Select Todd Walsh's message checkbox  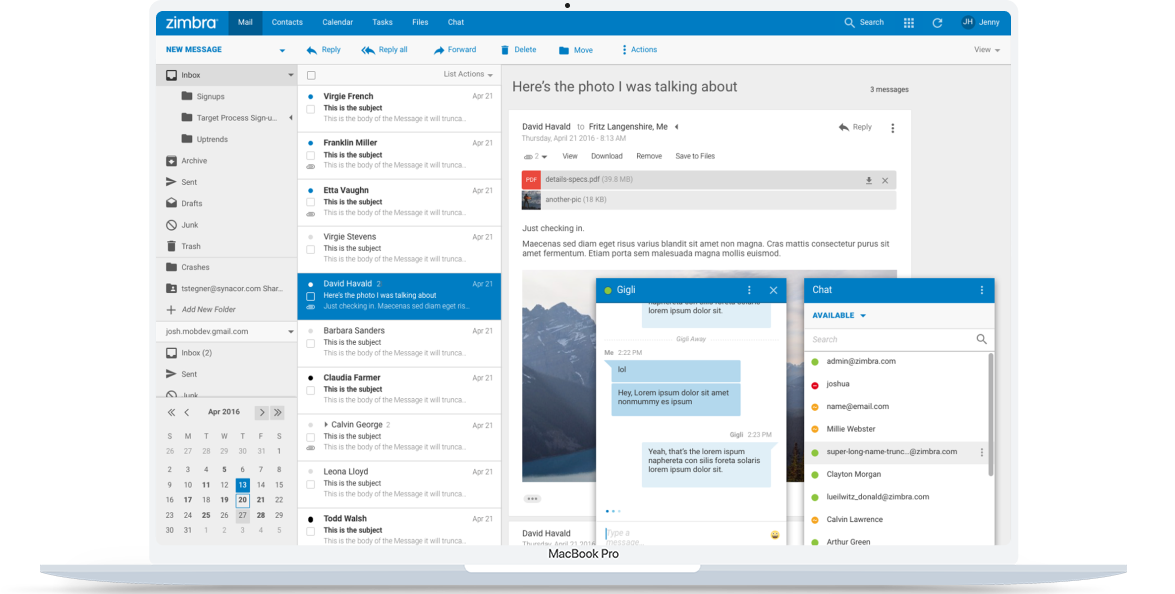[311, 530]
